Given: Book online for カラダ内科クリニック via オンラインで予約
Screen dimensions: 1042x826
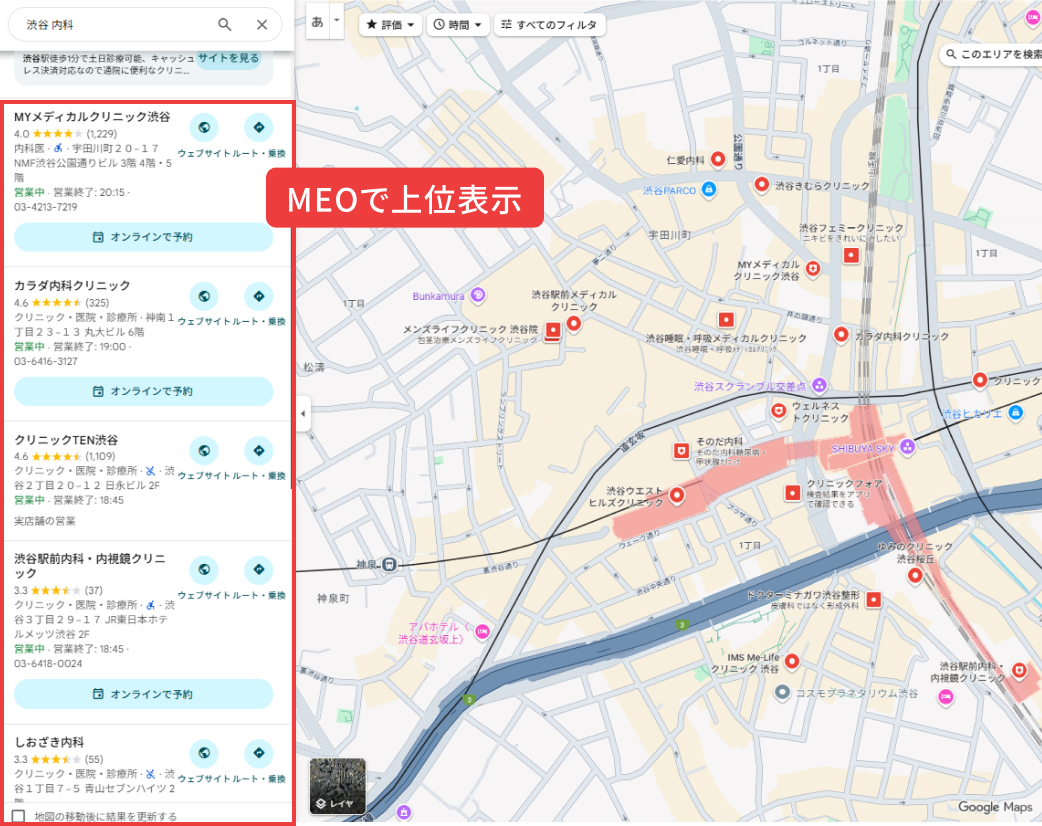Looking at the screenshot, I should (x=142, y=390).
